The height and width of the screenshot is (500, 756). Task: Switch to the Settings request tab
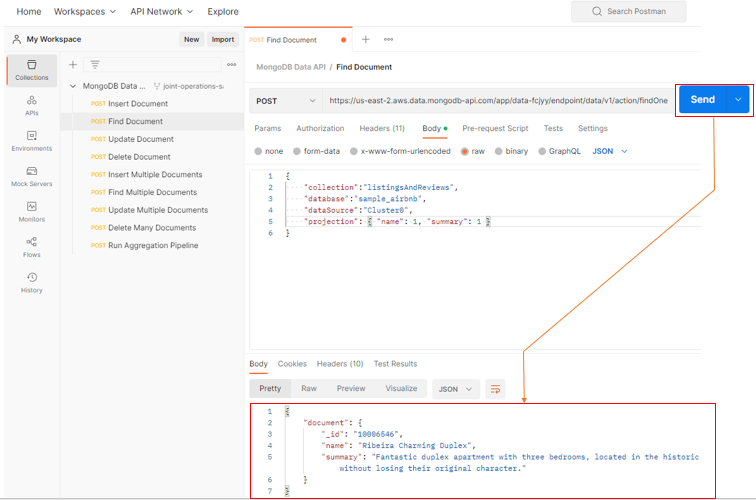(593, 129)
